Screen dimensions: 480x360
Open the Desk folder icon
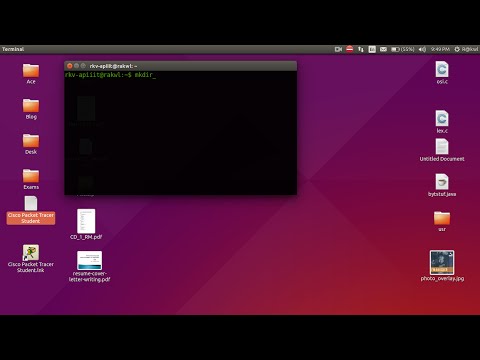[x=31, y=141]
